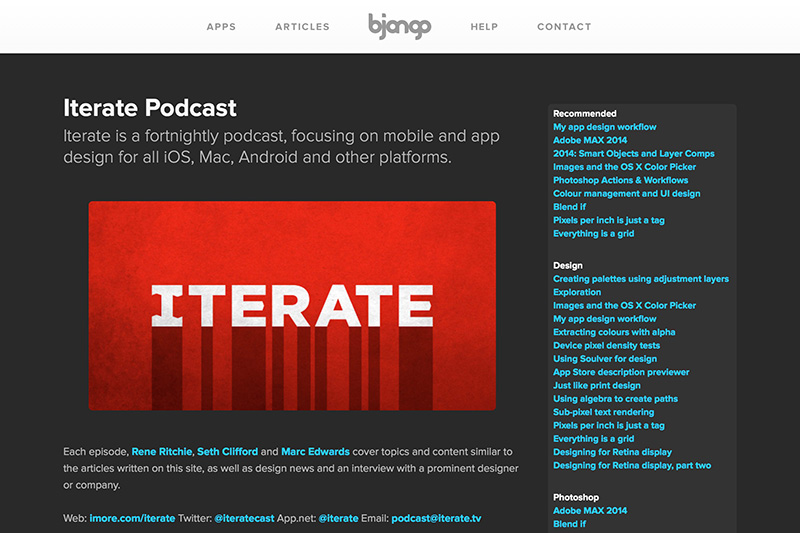800x533 pixels.
Task: Open 'Everything is a grid' under Design
Action: (x=593, y=439)
